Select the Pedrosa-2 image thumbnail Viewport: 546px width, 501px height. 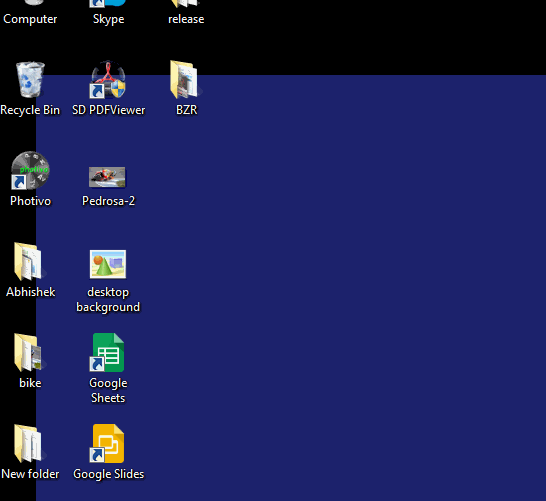pos(107,177)
